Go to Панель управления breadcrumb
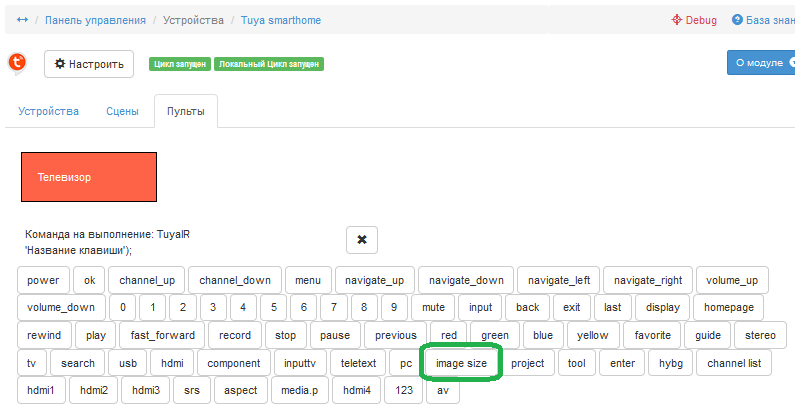 (95, 20)
